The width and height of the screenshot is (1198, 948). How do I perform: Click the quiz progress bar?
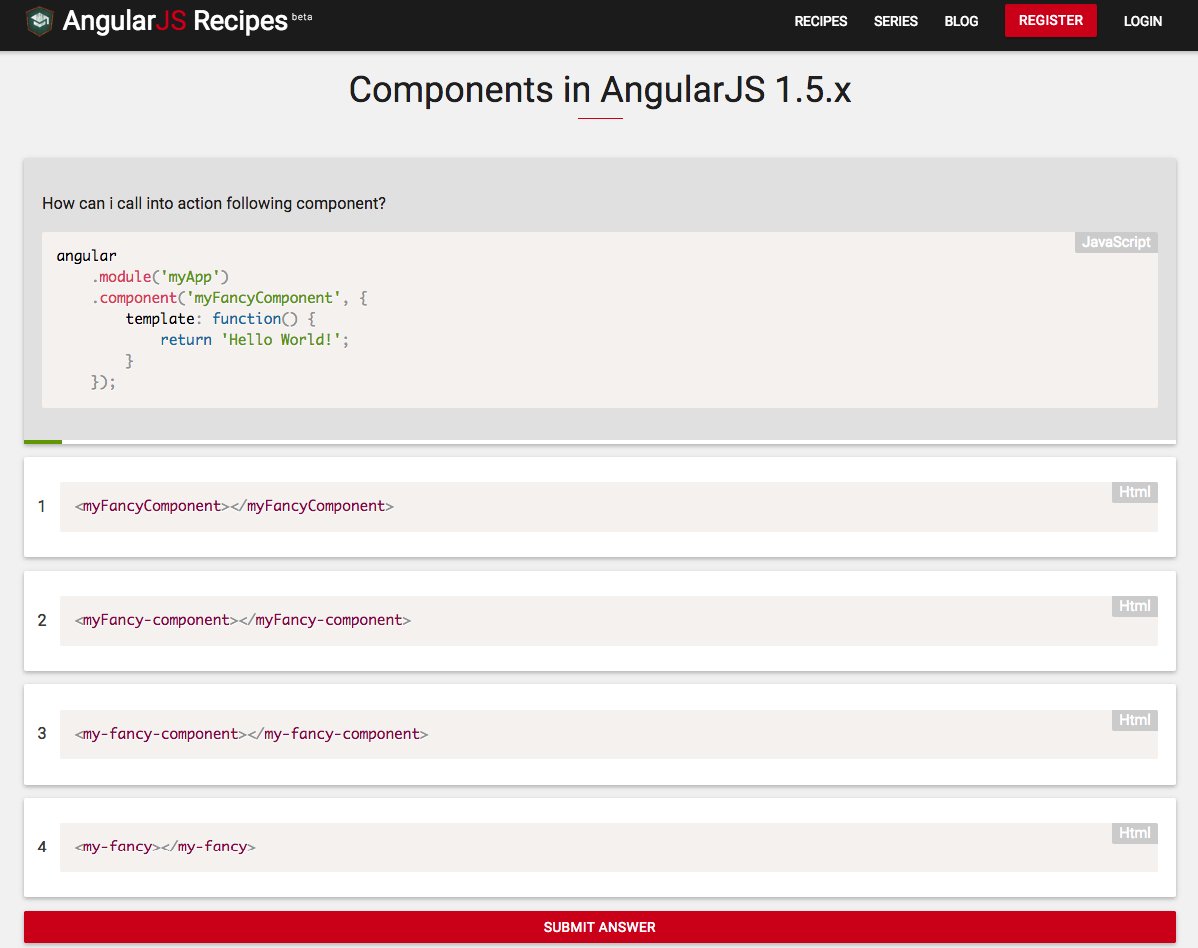600,442
